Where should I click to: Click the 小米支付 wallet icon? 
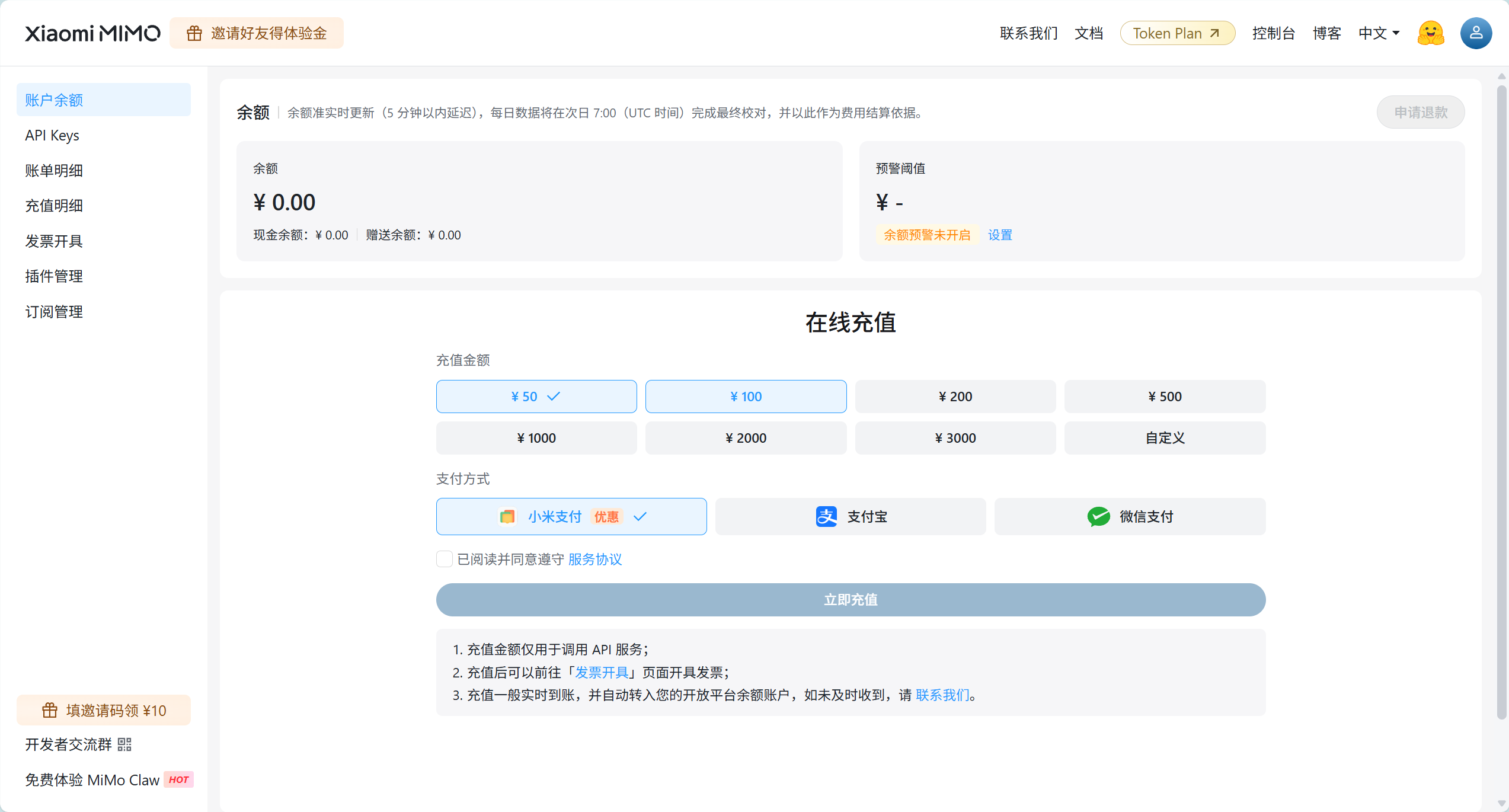507,517
